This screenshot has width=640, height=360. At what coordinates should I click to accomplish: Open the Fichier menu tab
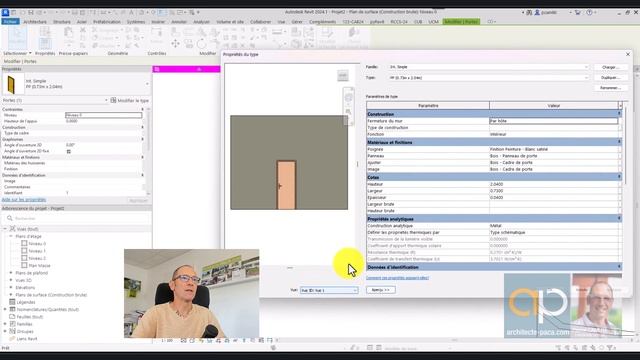pos(10,22)
